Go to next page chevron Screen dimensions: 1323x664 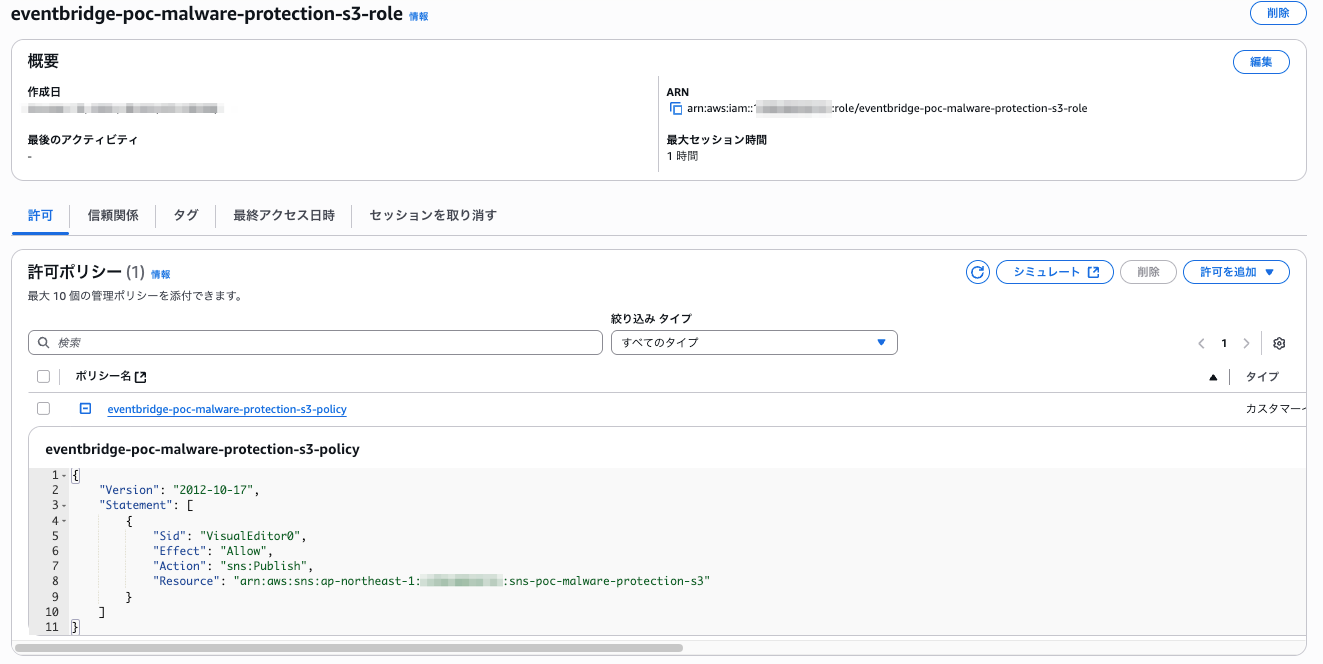pyautogui.click(x=1246, y=343)
